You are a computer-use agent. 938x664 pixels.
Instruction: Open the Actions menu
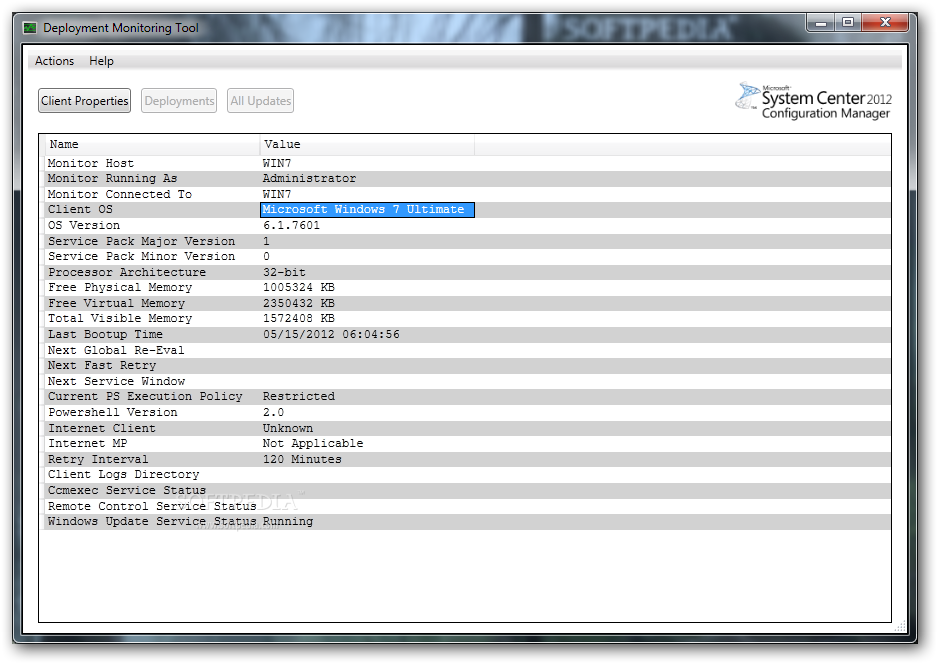coord(54,61)
